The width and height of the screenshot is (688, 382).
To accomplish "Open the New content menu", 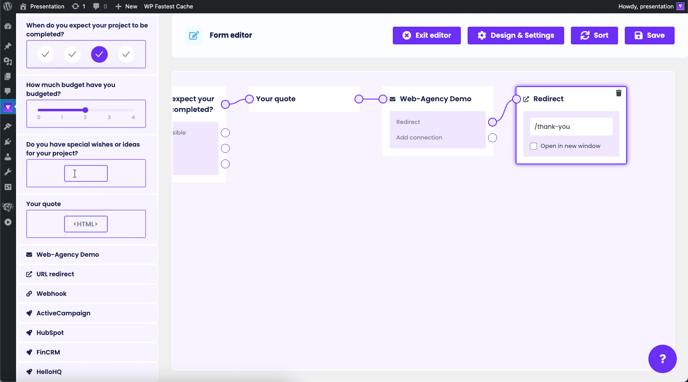I will click(x=126, y=6).
